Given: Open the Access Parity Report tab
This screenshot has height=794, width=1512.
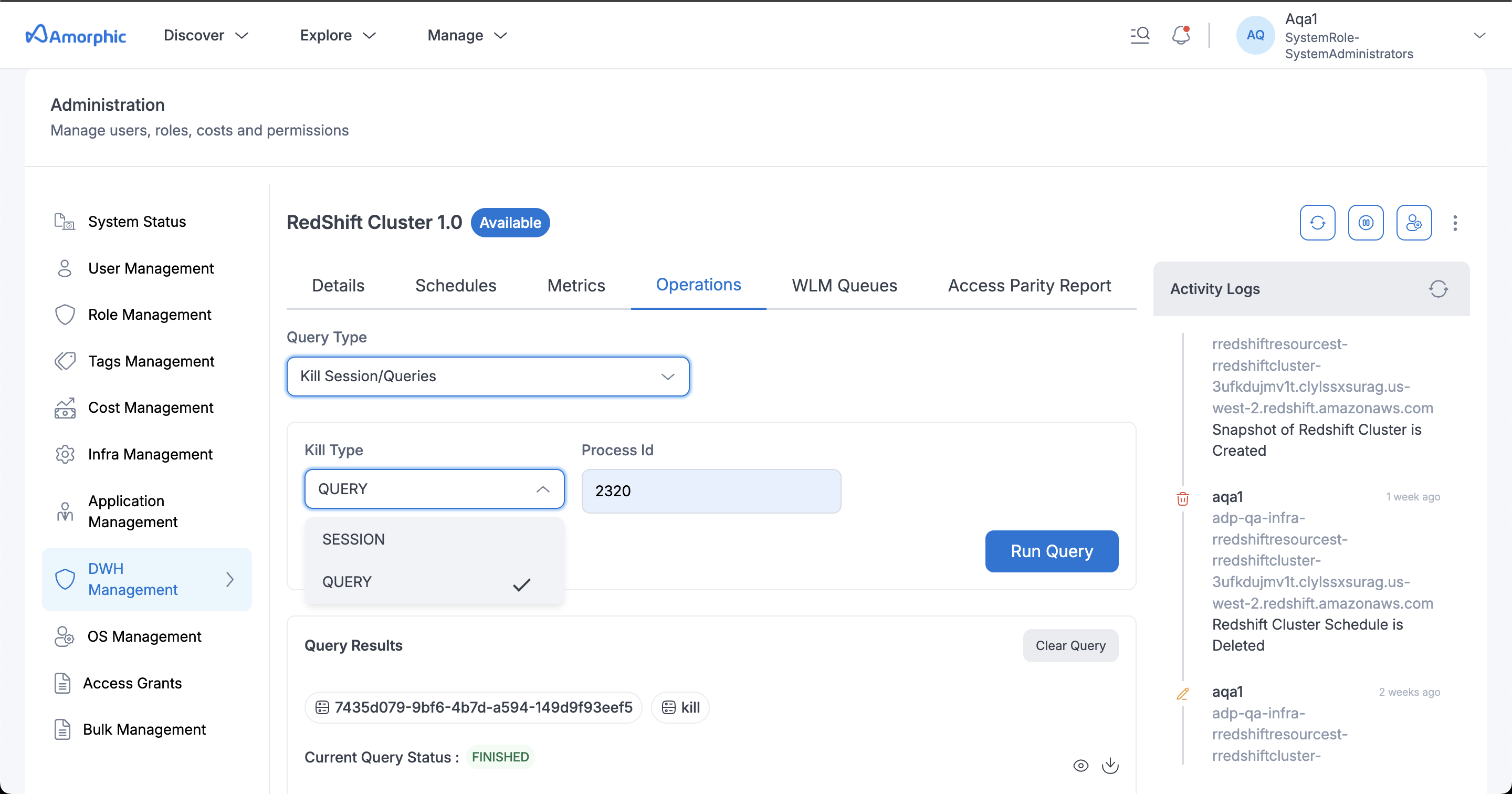Looking at the screenshot, I should coord(1030,286).
